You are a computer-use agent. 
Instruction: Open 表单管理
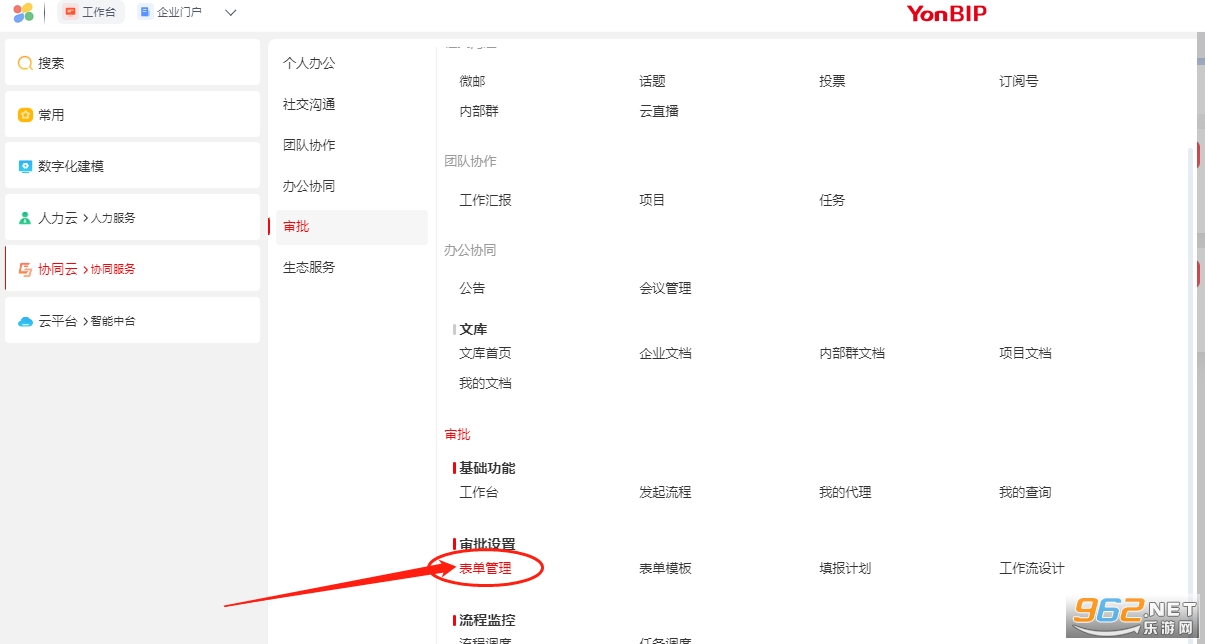pyautogui.click(x=485, y=568)
